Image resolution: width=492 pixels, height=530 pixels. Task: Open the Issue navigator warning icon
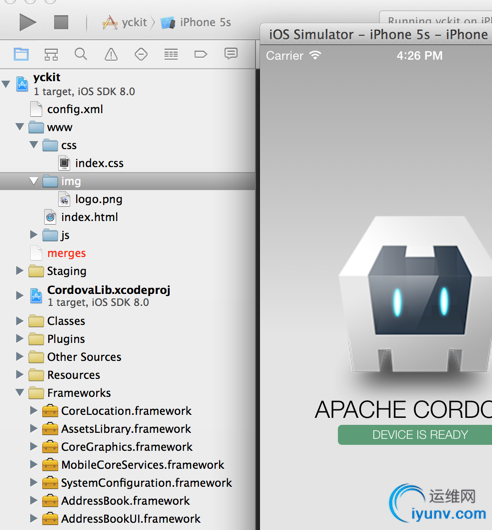point(111,54)
